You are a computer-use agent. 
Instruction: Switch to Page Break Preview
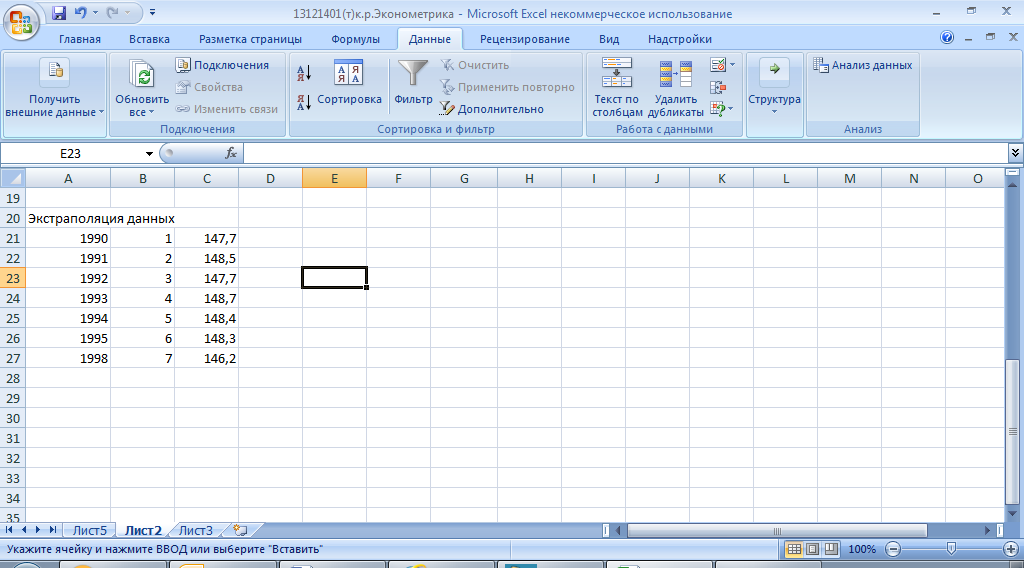pyautogui.click(x=831, y=550)
